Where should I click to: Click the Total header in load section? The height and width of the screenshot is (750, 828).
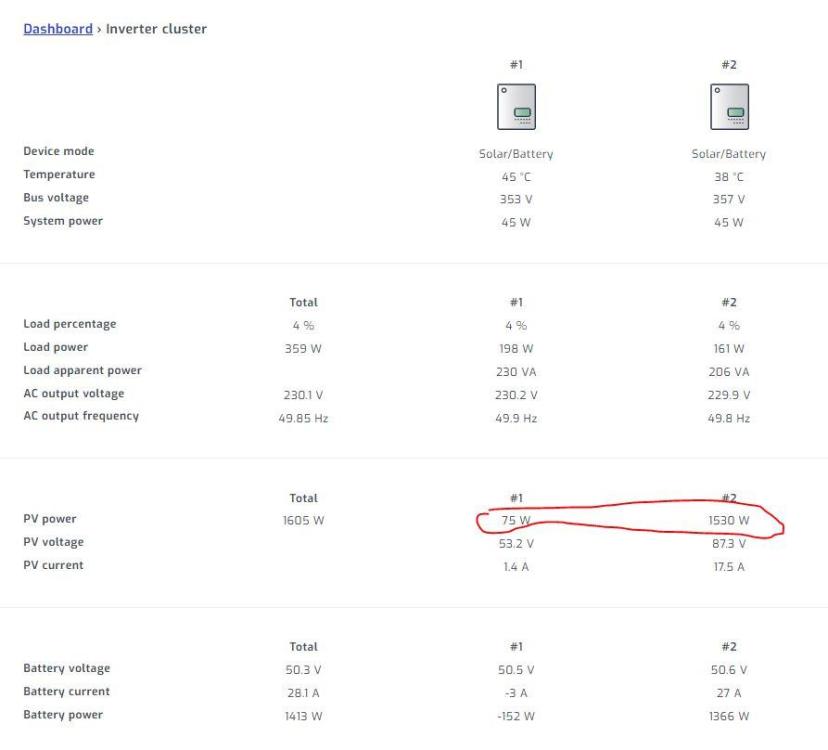303,302
